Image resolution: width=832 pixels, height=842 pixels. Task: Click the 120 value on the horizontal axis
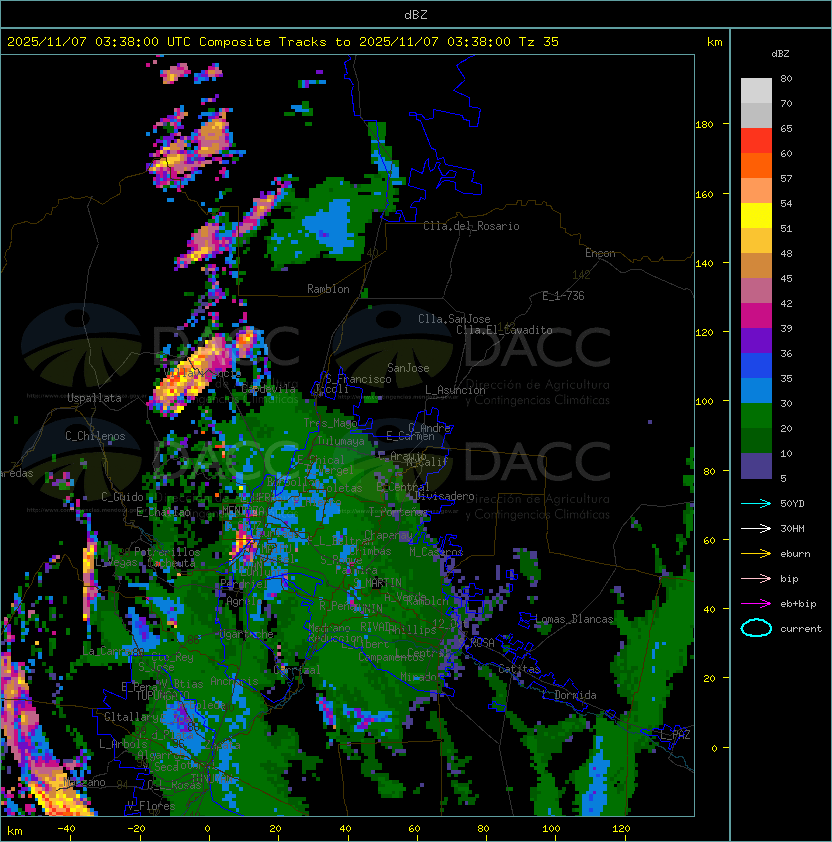(621, 829)
